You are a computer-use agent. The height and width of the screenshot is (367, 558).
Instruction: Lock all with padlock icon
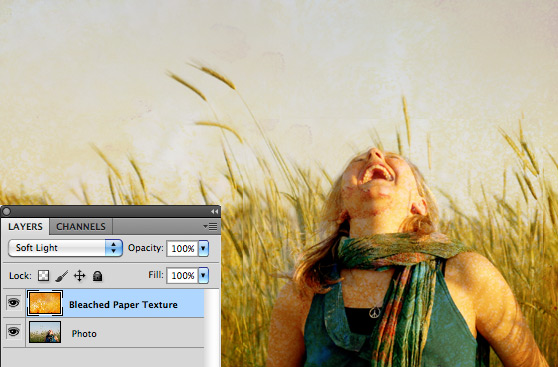coord(98,276)
